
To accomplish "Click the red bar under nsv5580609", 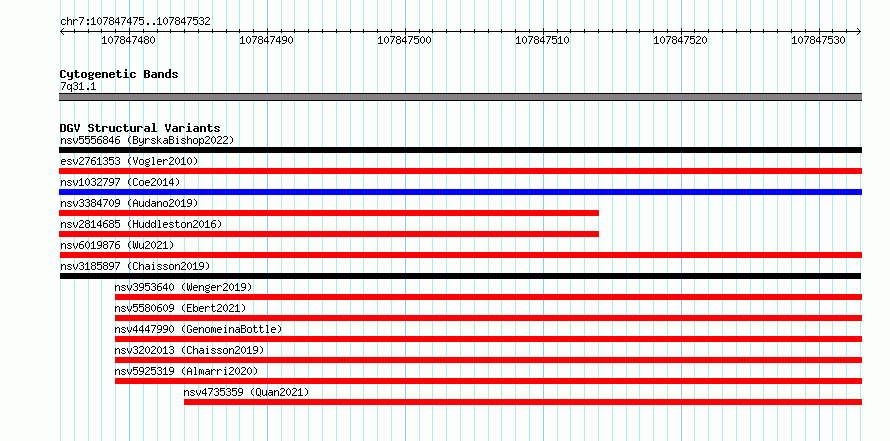I will coord(488,318).
